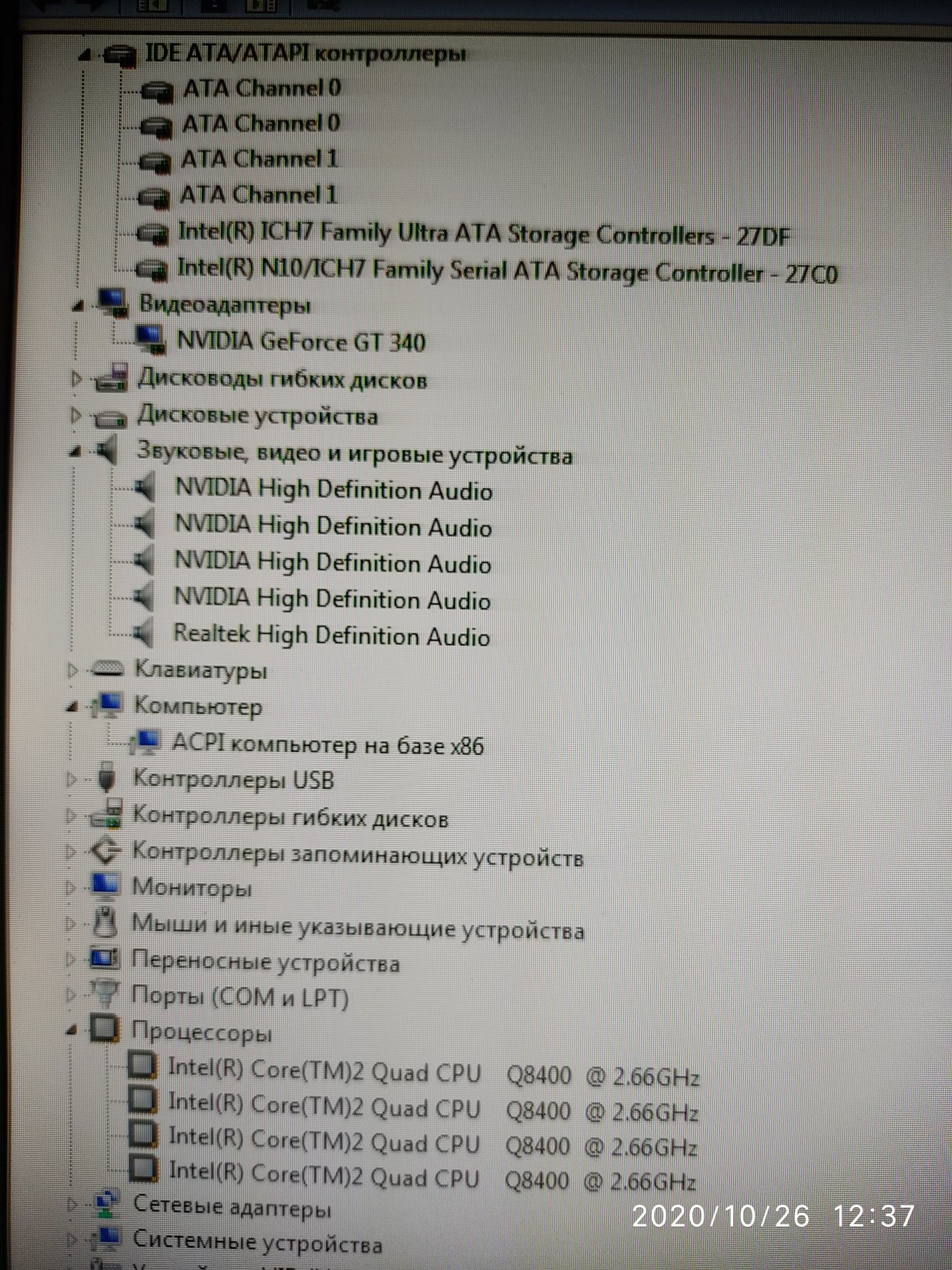
Task: Select the fourth NVIDIA High Definition Audio entry
Action: coord(332,598)
